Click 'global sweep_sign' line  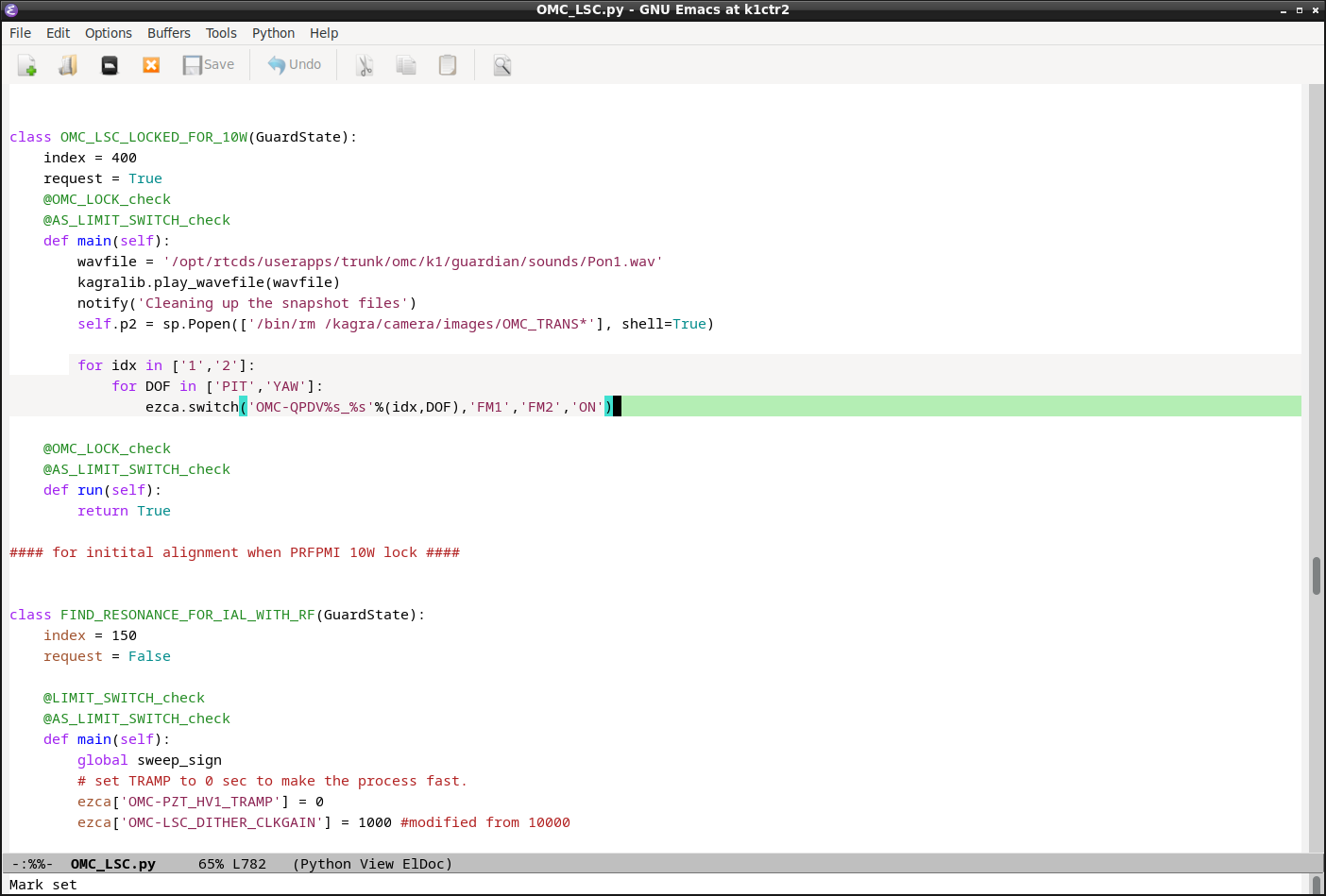pos(149,760)
